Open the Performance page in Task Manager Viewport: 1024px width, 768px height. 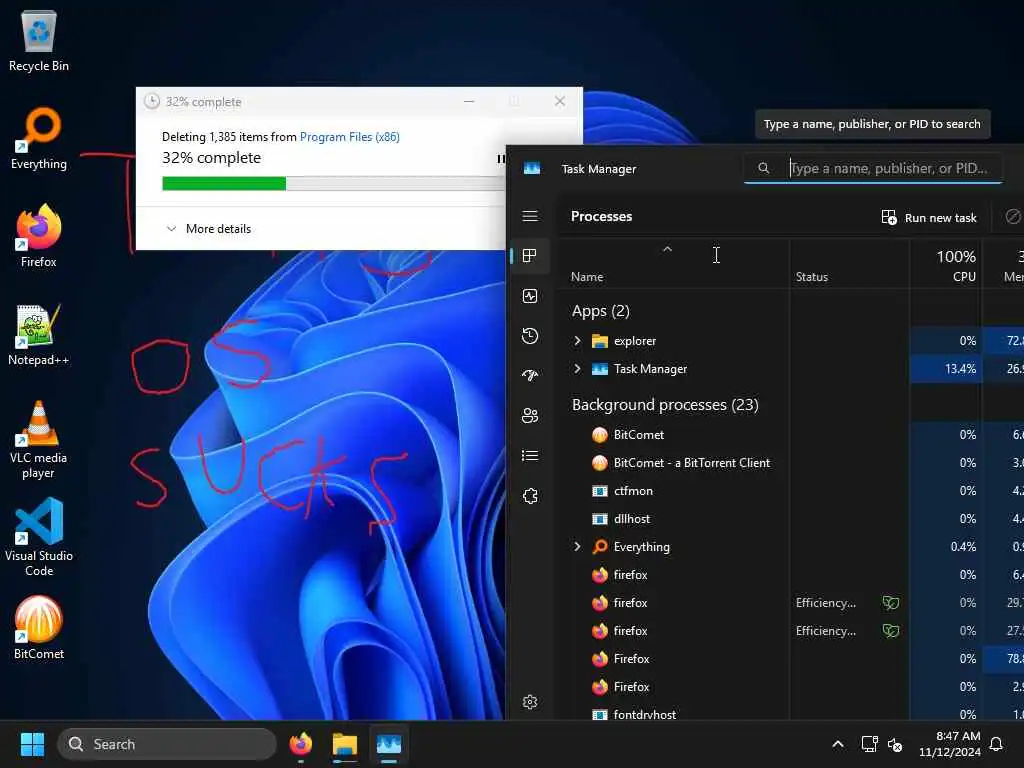point(530,296)
